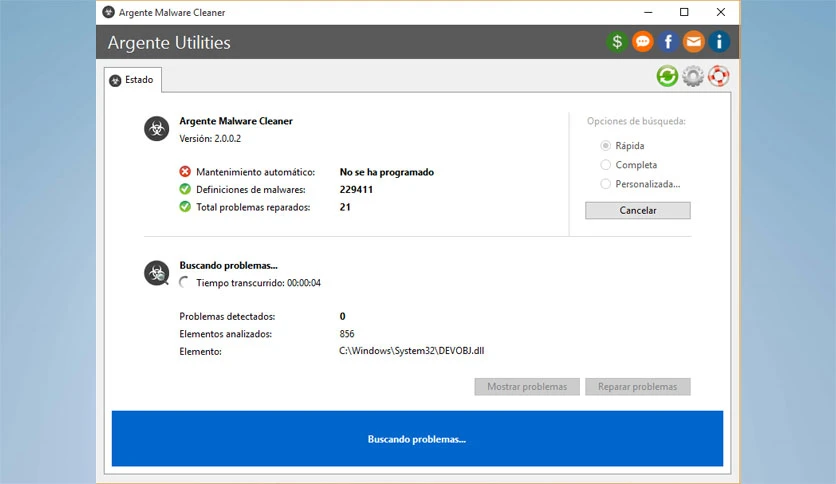Click the biohazard magnifier icon beside Buscando problemas
The height and width of the screenshot is (484, 836).
pyautogui.click(x=157, y=273)
